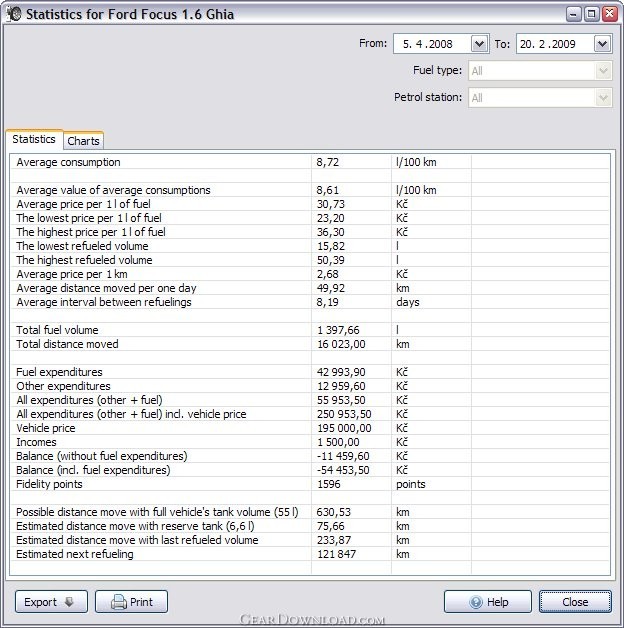Click 'Estimated distance move with reserve tank'
The width and height of the screenshot is (624, 628).
[135, 526]
